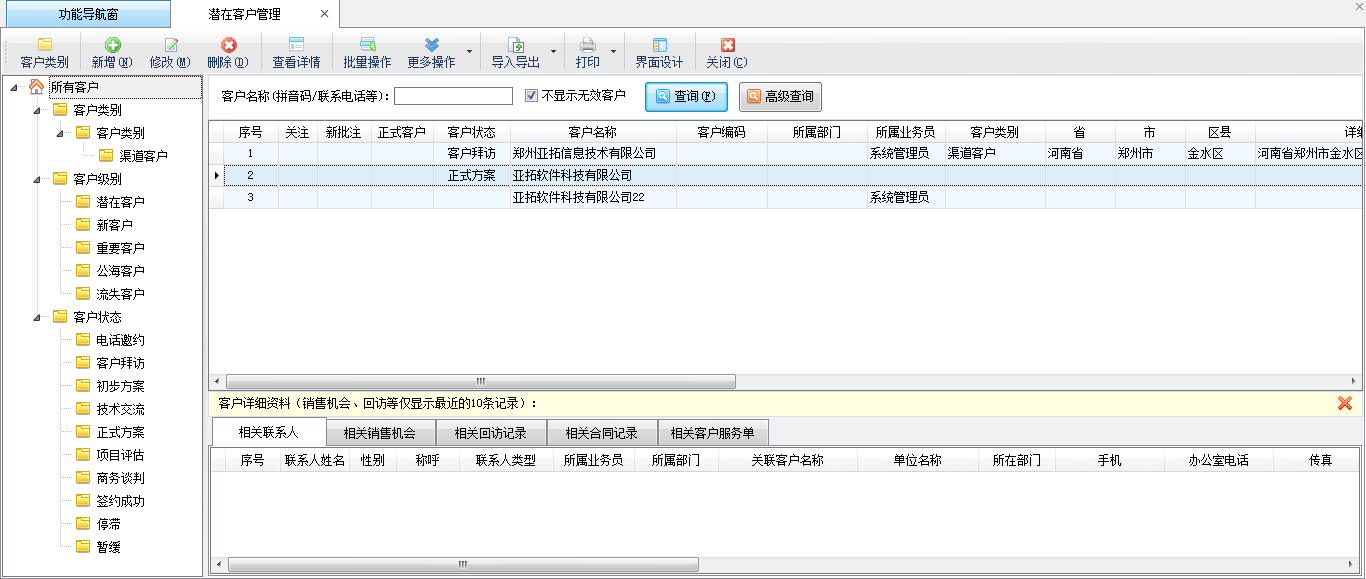Click the 查询 search button
This screenshot has width=1366, height=579.
pyautogui.click(x=686, y=97)
